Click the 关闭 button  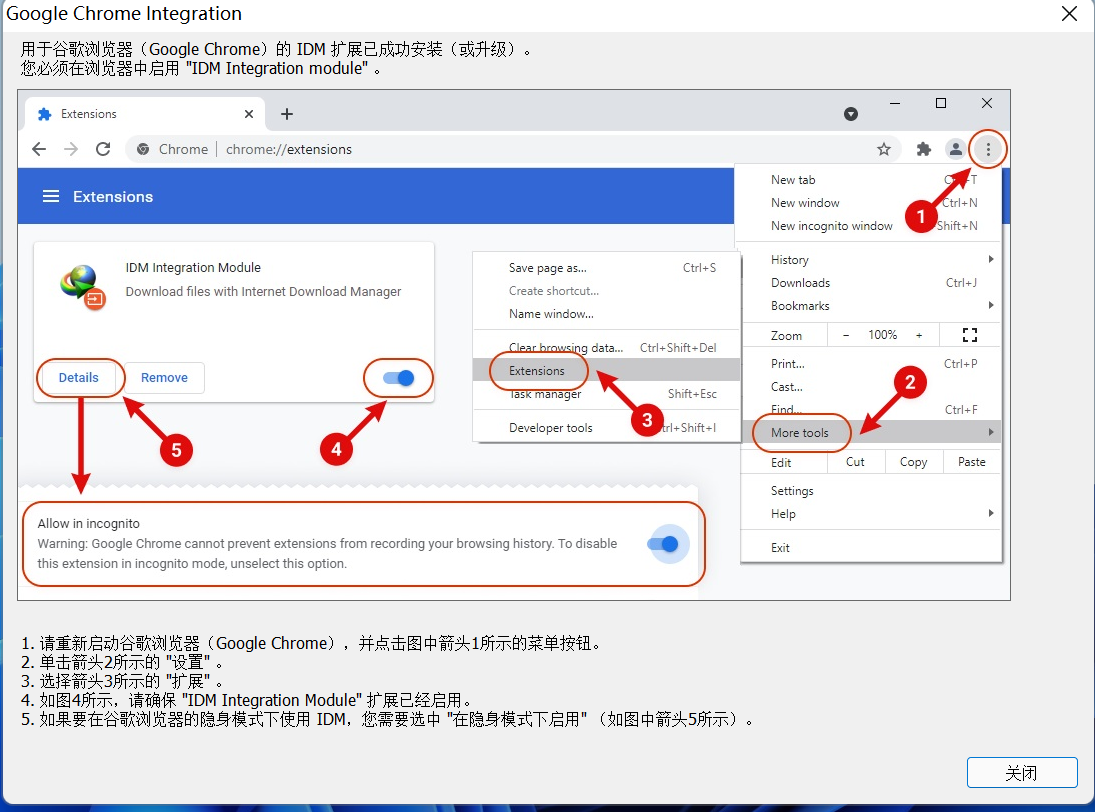click(x=1022, y=772)
